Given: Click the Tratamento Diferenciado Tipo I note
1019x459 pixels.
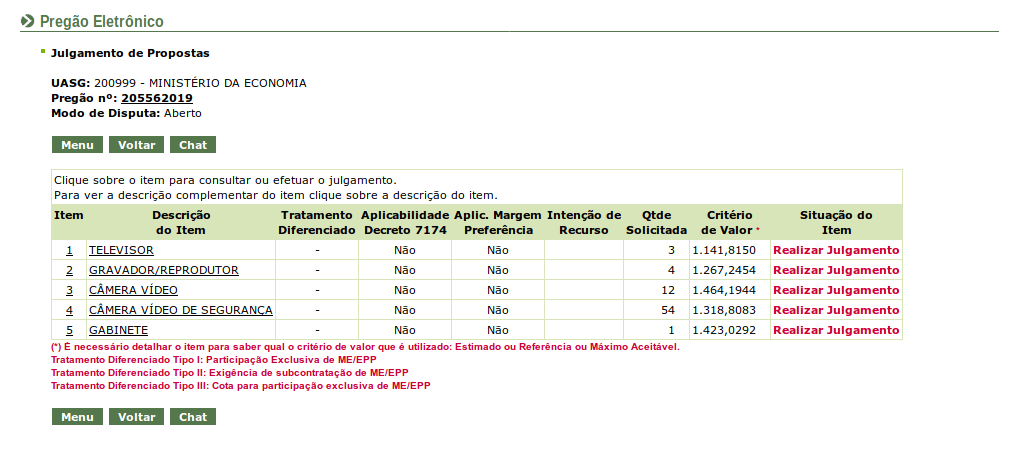Looking at the screenshot, I should click(x=214, y=360).
